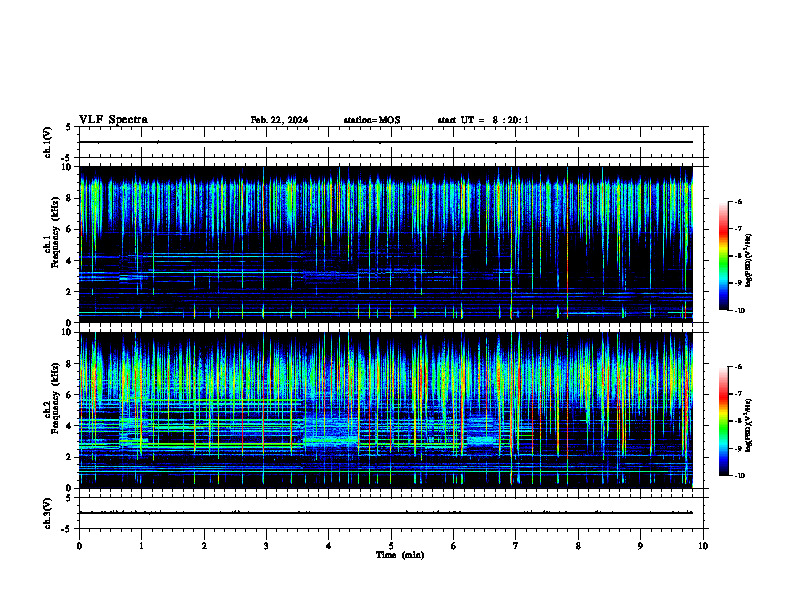This screenshot has height=612, width=792.
Task: Click the "VLF Spectra" title text
Action: (x=113, y=120)
